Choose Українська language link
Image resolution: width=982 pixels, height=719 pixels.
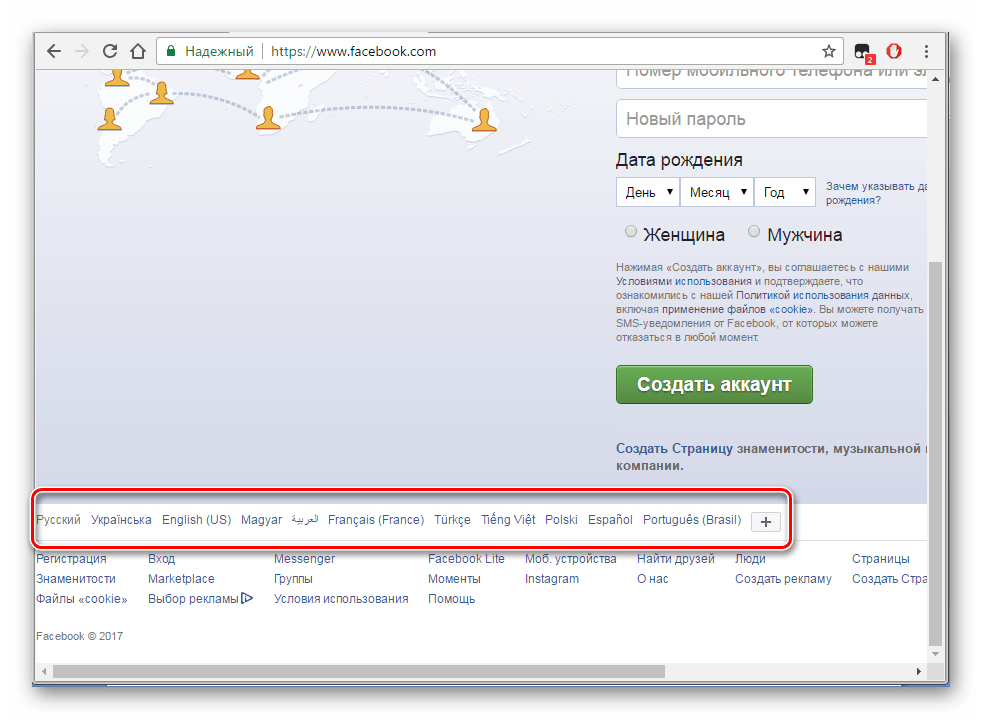coord(121,520)
